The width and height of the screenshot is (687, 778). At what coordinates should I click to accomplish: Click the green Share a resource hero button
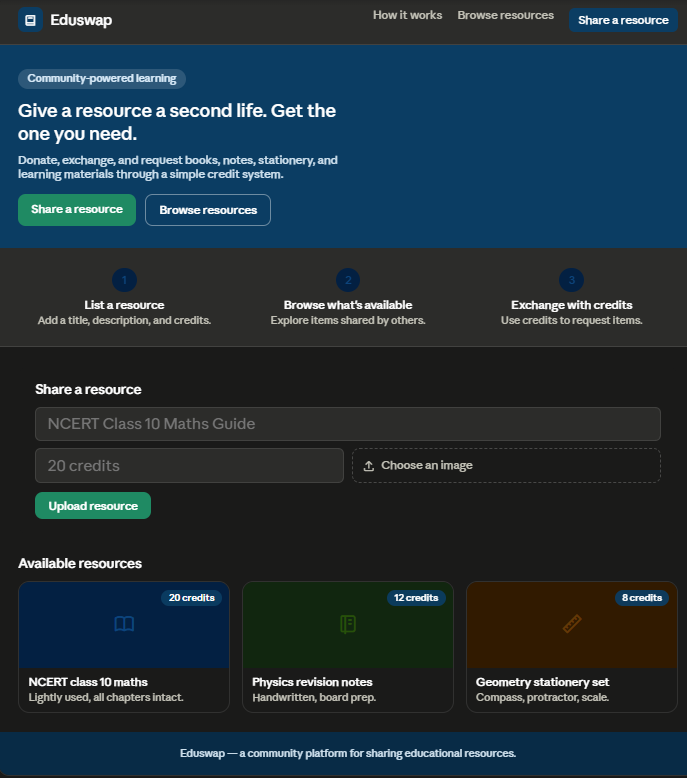pyautogui.click(x=77, y=210)
